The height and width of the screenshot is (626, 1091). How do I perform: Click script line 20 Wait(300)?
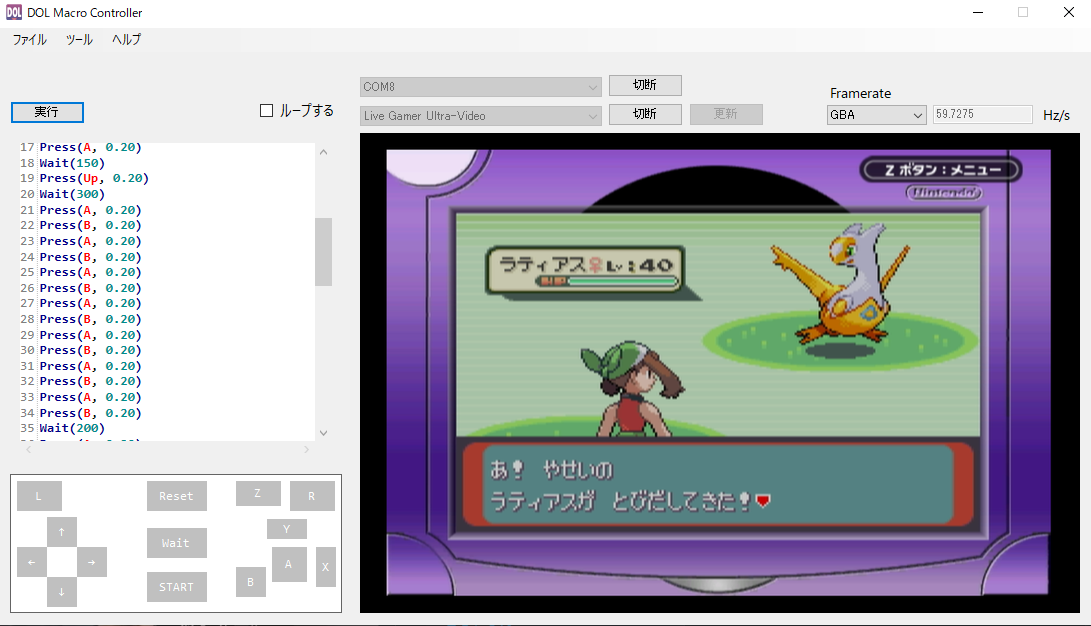tap(72, 194)
